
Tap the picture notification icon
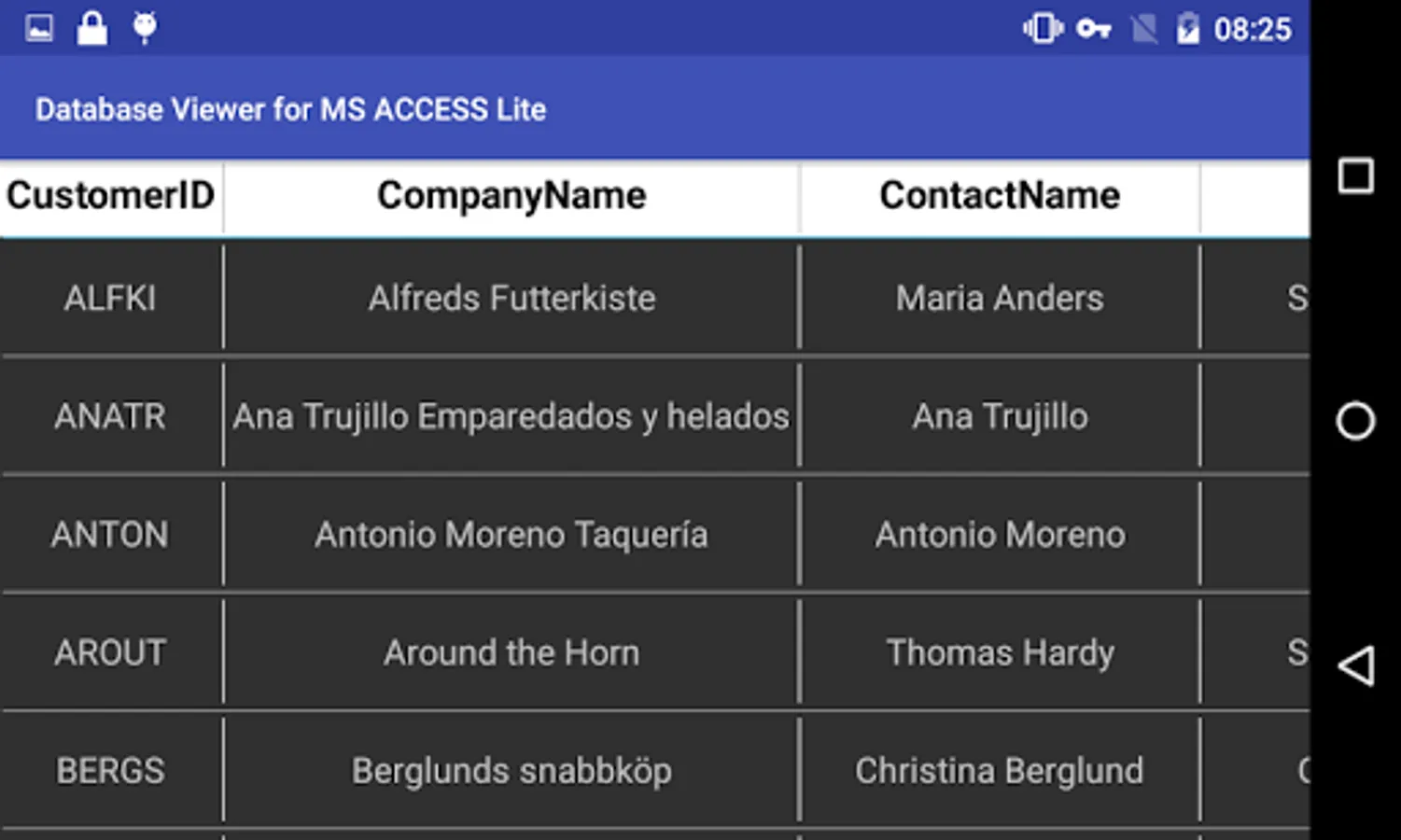39,29
